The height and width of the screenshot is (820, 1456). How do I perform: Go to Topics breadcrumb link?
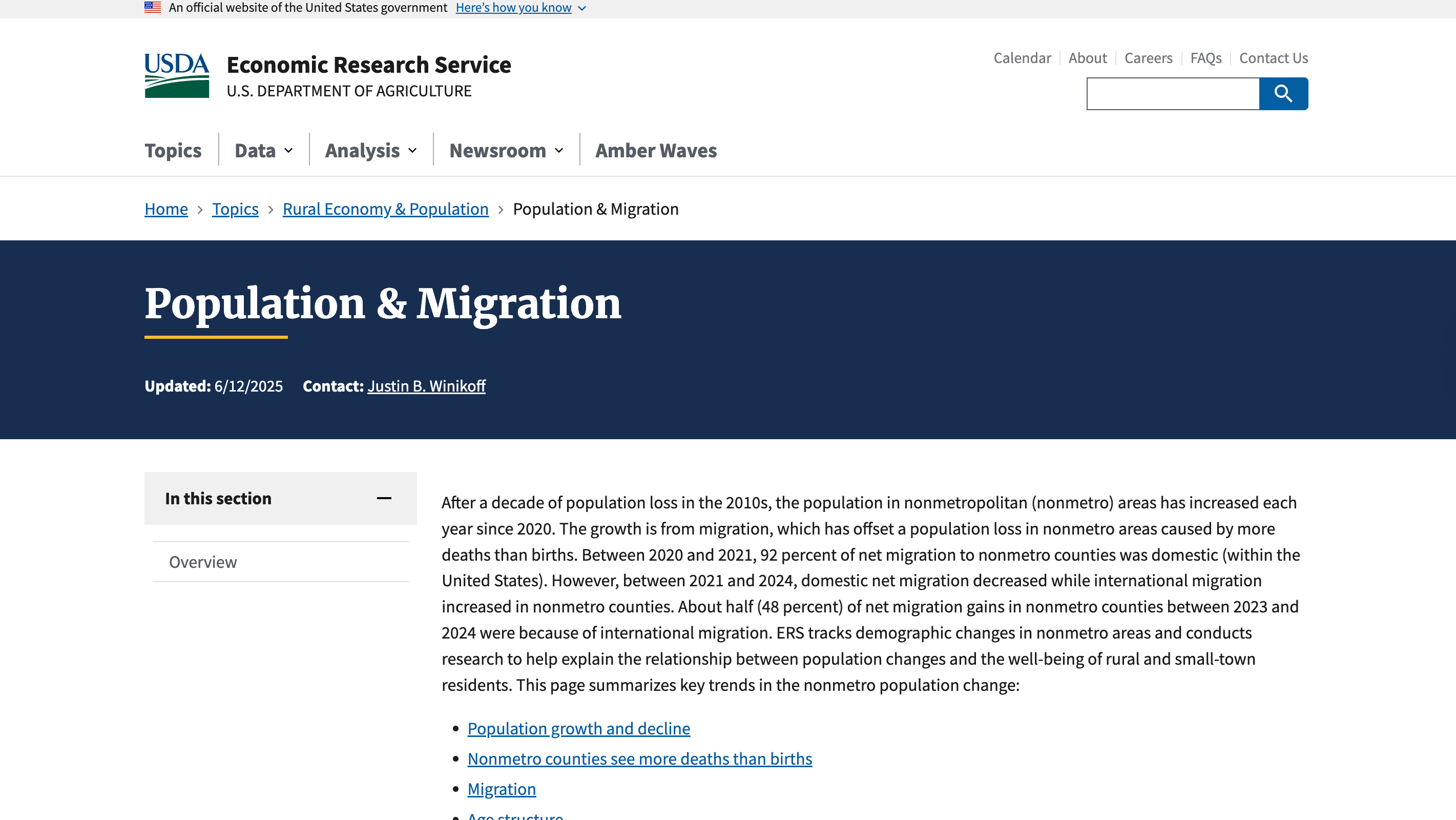click(x=235, y=209)
